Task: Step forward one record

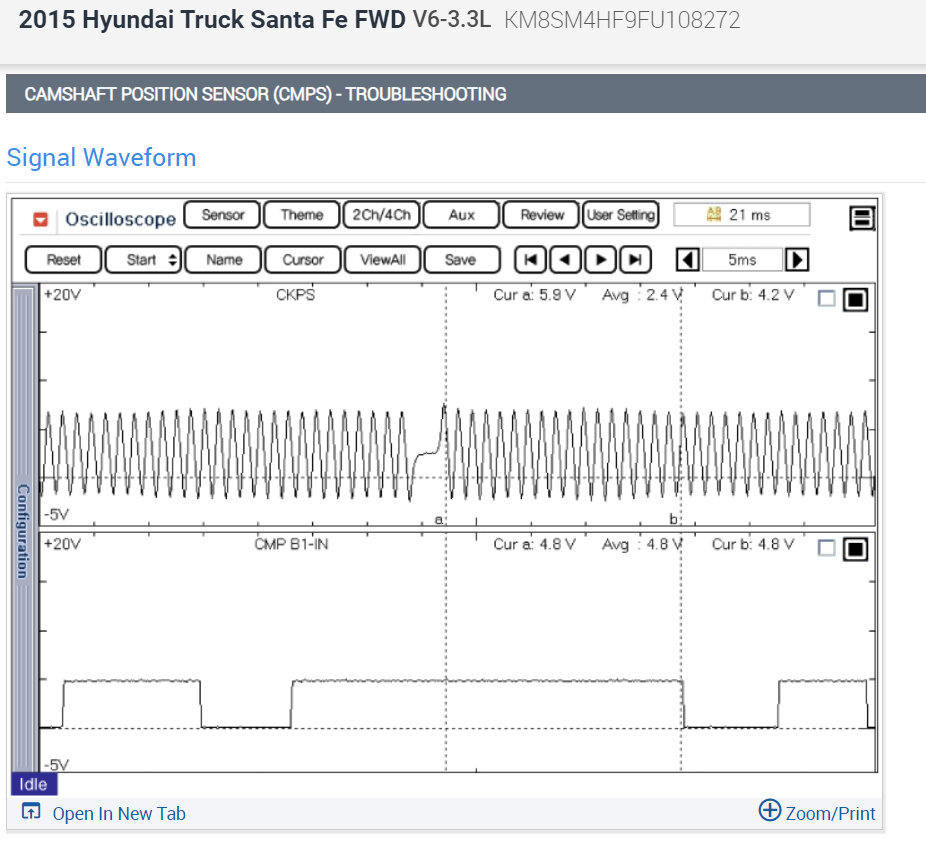Action: (601, 260)
